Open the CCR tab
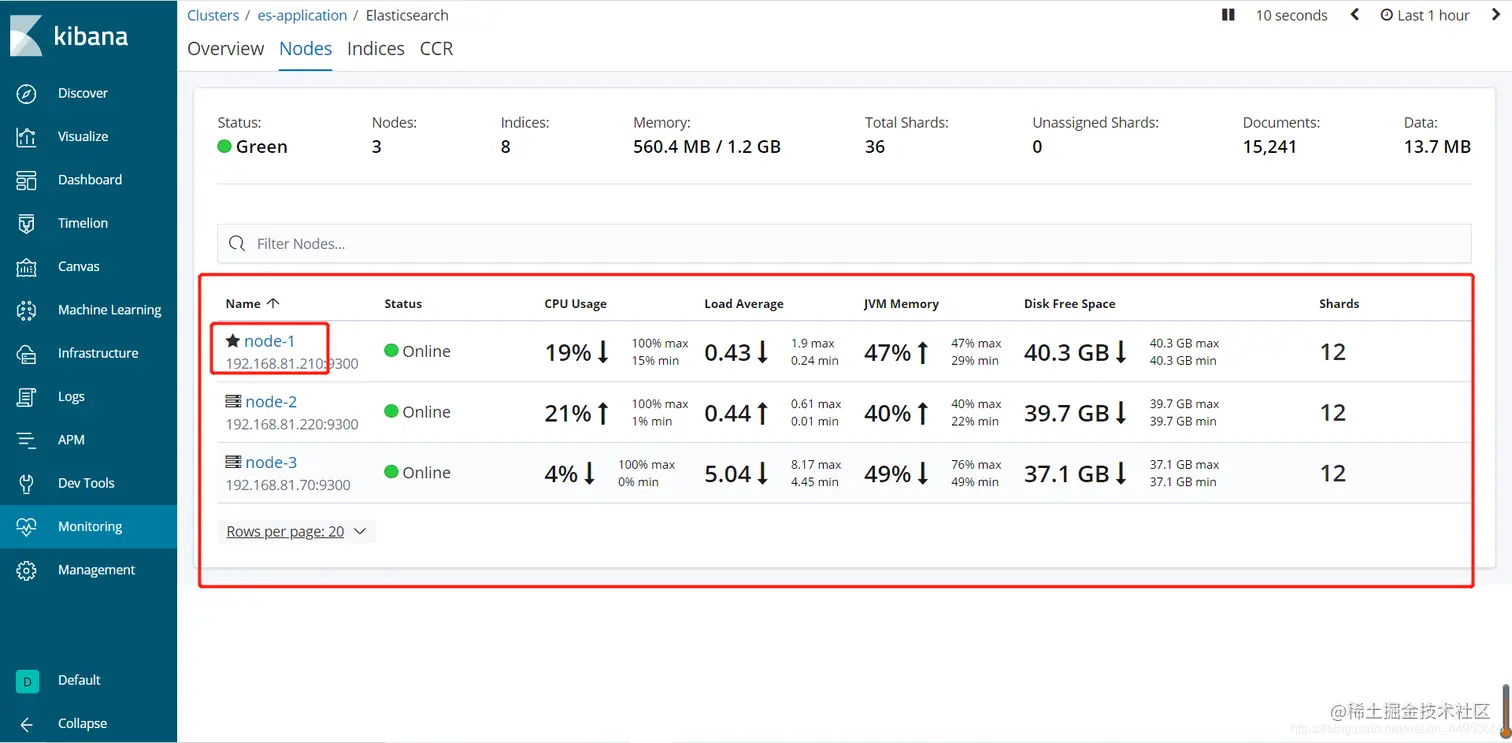Image resolution: width=1512 pixels, height=743 pixels. [x=436, y=49]
